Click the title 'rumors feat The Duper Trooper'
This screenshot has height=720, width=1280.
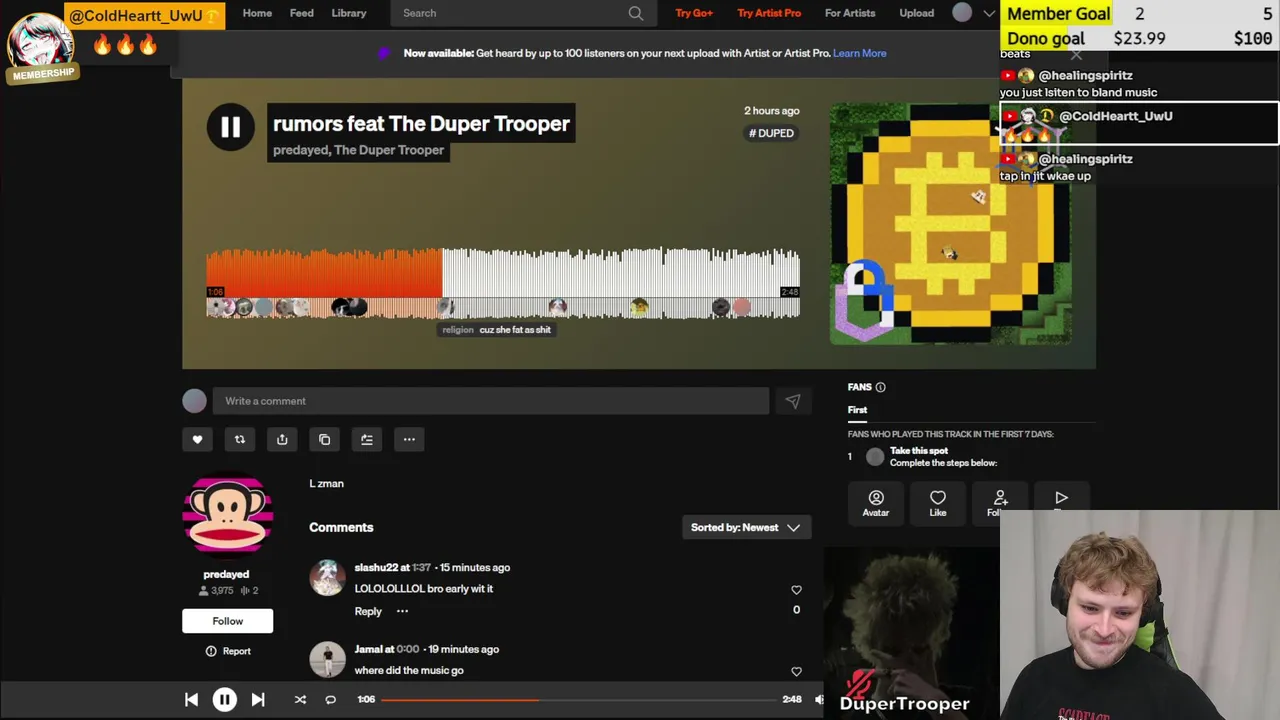click(x=421, y=124)
